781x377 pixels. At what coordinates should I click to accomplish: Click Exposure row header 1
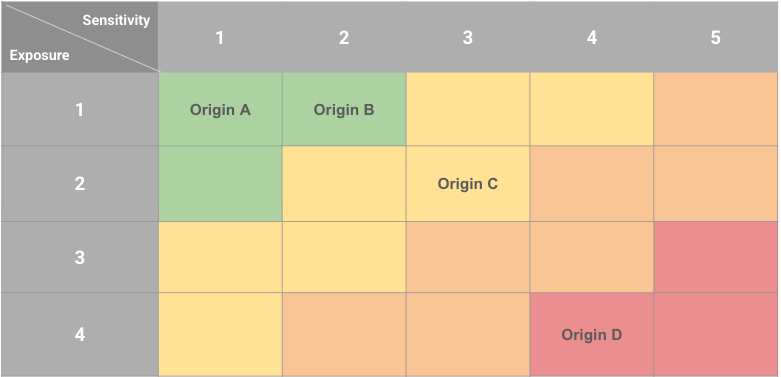point(80,109)
